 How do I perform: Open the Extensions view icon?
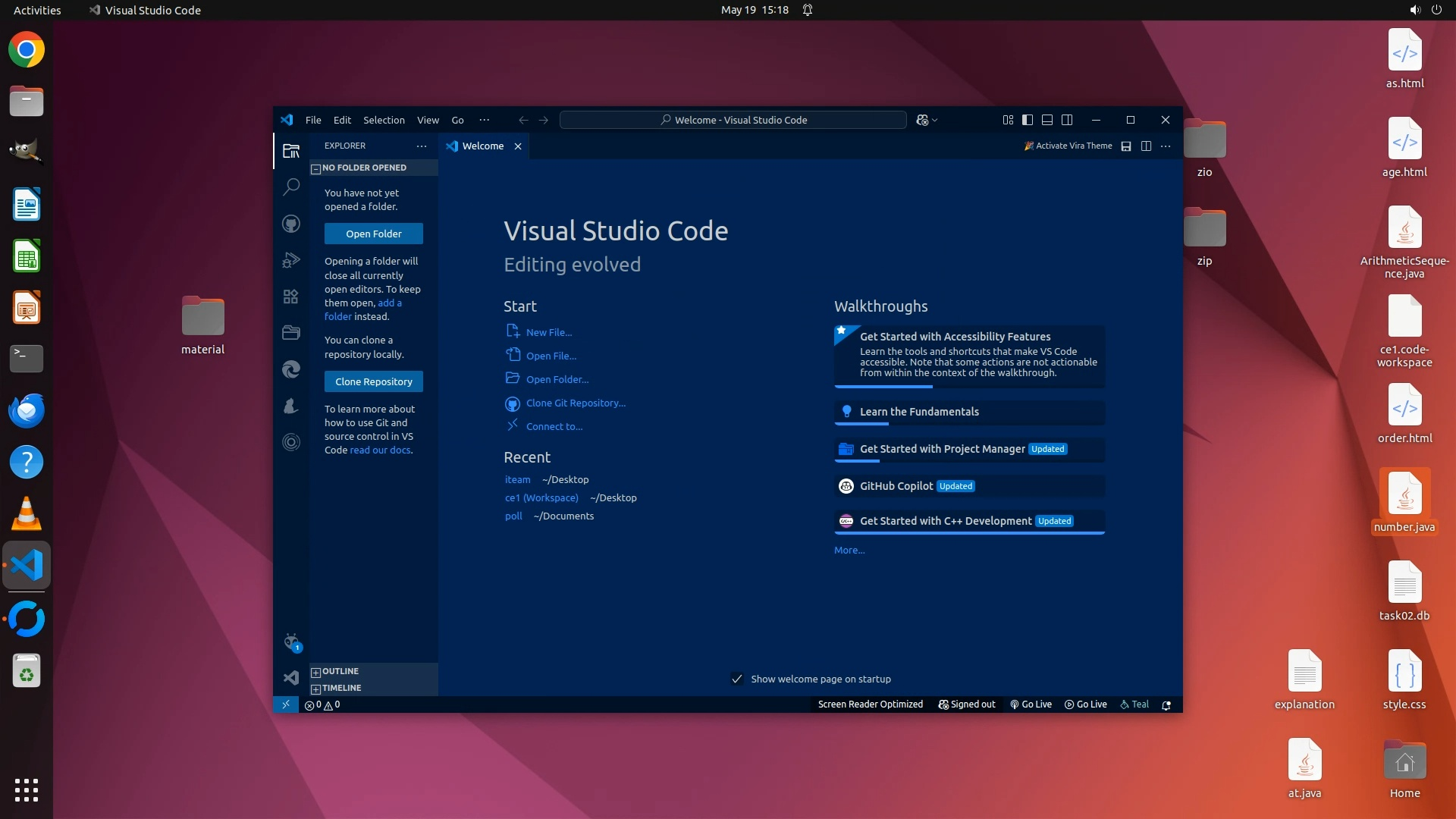coord(291,297)
